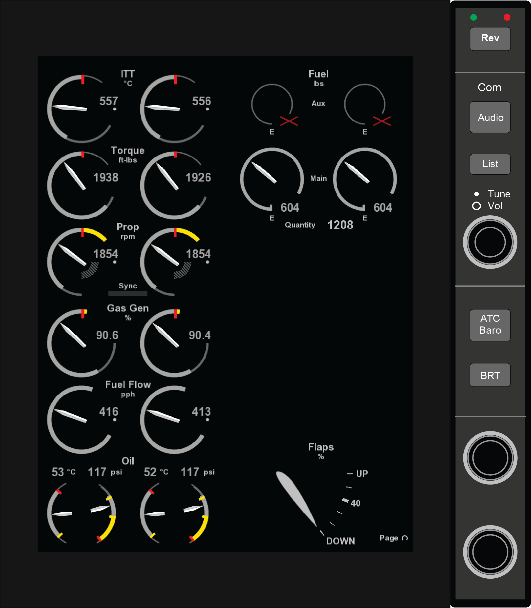This screenshot has width=531, height=608.
Task: Click the left Gas Gen gauge reading 90.6
Action: tap(82, 343)
